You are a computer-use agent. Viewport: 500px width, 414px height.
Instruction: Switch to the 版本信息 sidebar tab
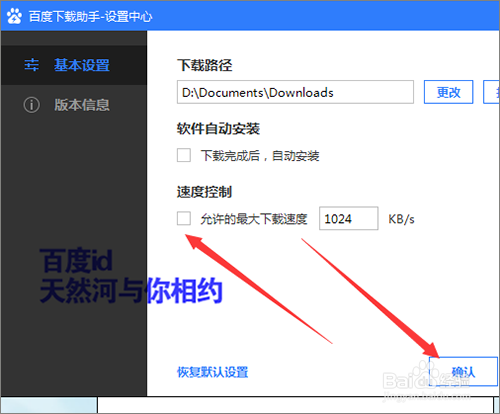[74, 105]
